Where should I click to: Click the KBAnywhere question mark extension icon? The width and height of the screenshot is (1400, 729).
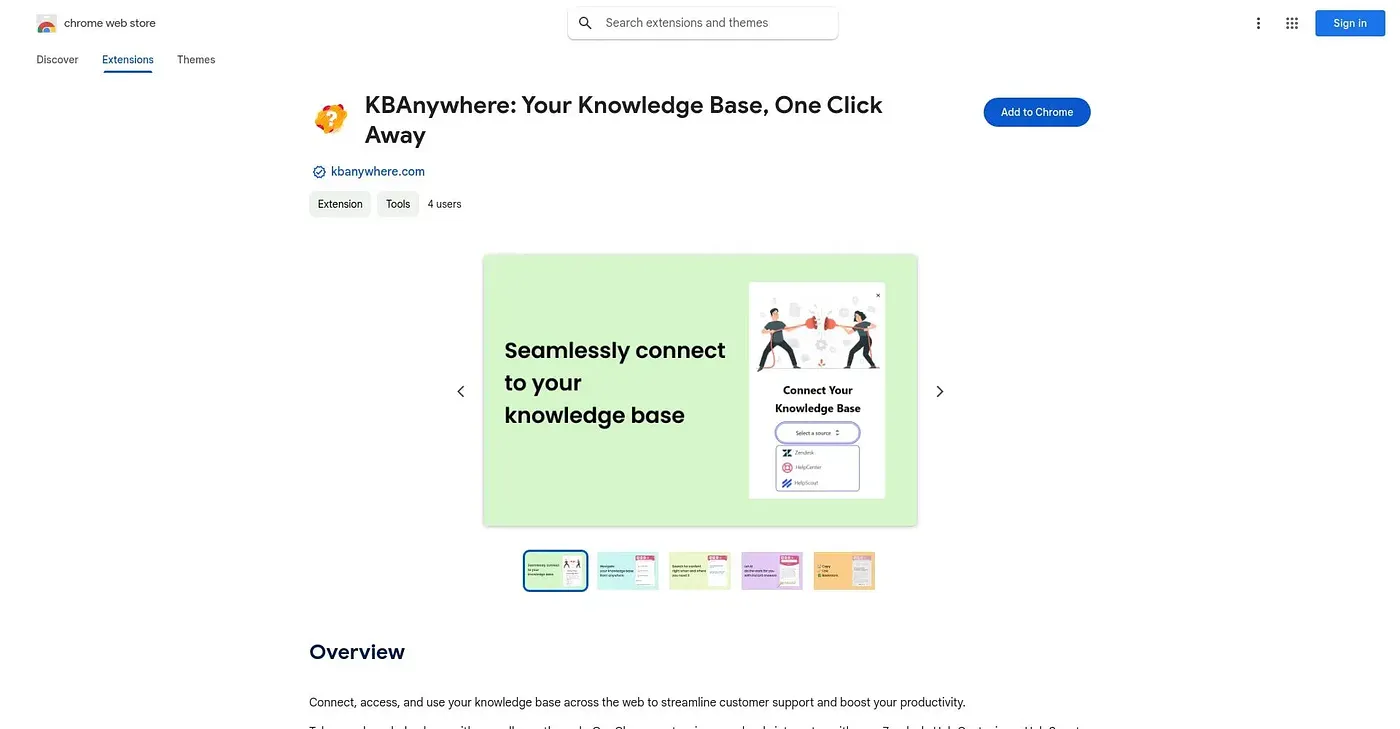coord(331,119)
